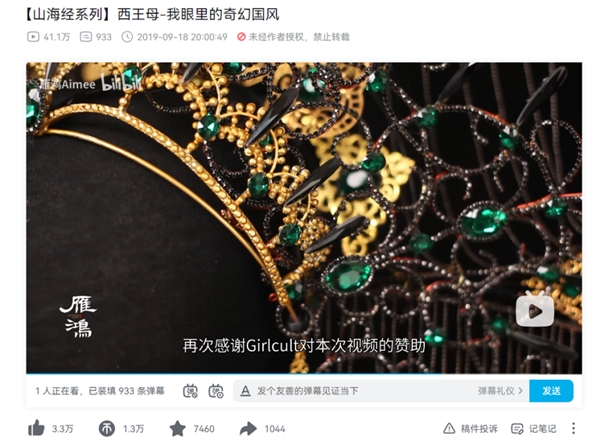The image size is (600, 445).
Task: Click the 41.1万 play count icon
Action: tap(33, 37)
